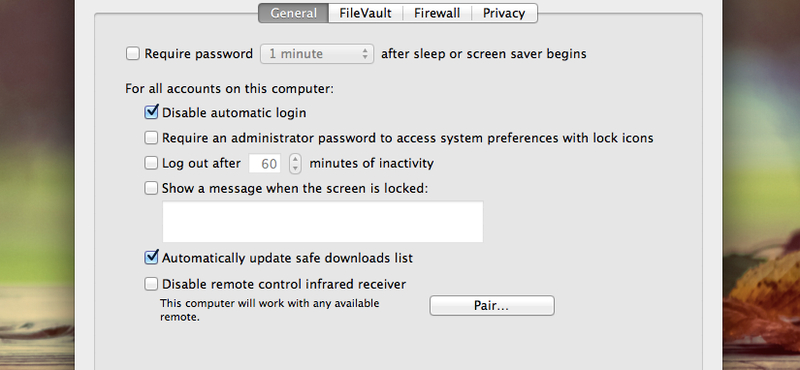Click the Disable automatic login label
Image resolution: width=800 pixels, height=370 pixels.
point(234,113)
